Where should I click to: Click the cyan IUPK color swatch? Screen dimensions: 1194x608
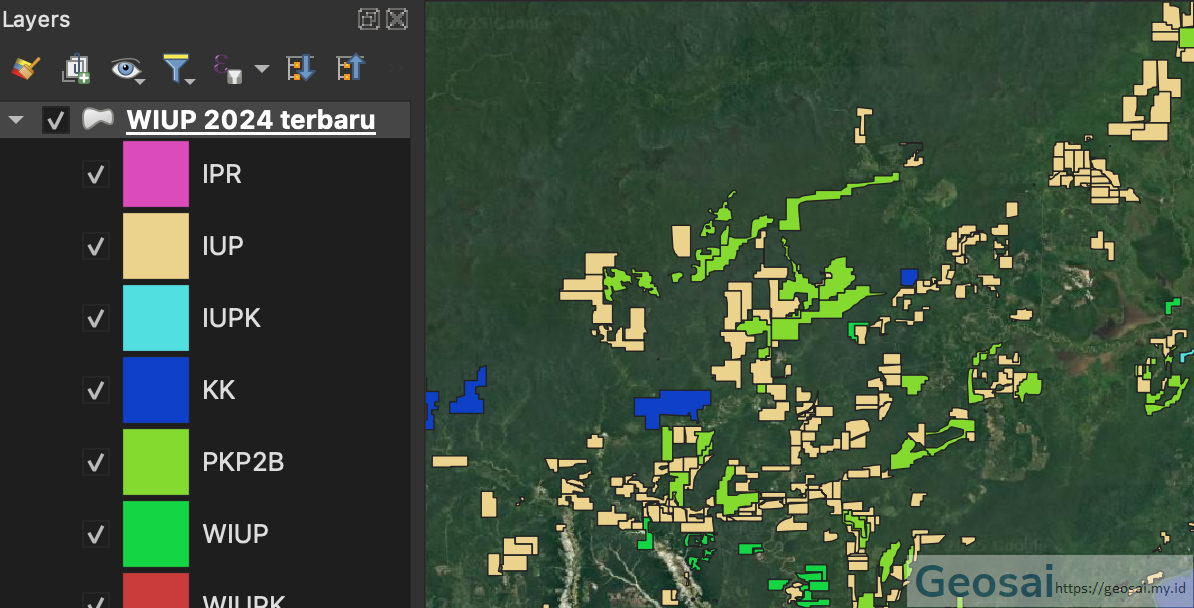[156, 318]
